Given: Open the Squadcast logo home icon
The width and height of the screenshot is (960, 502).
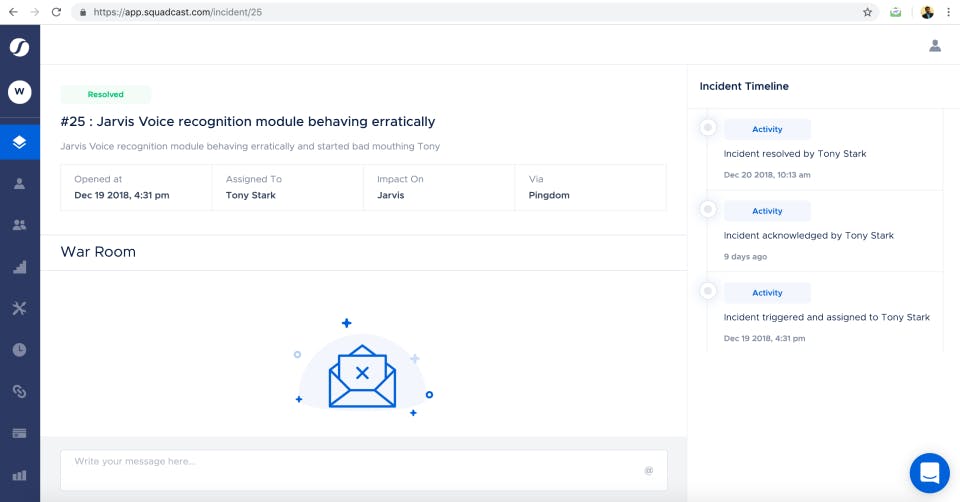Looking at the screenshot, I should [x=20, y=47].
